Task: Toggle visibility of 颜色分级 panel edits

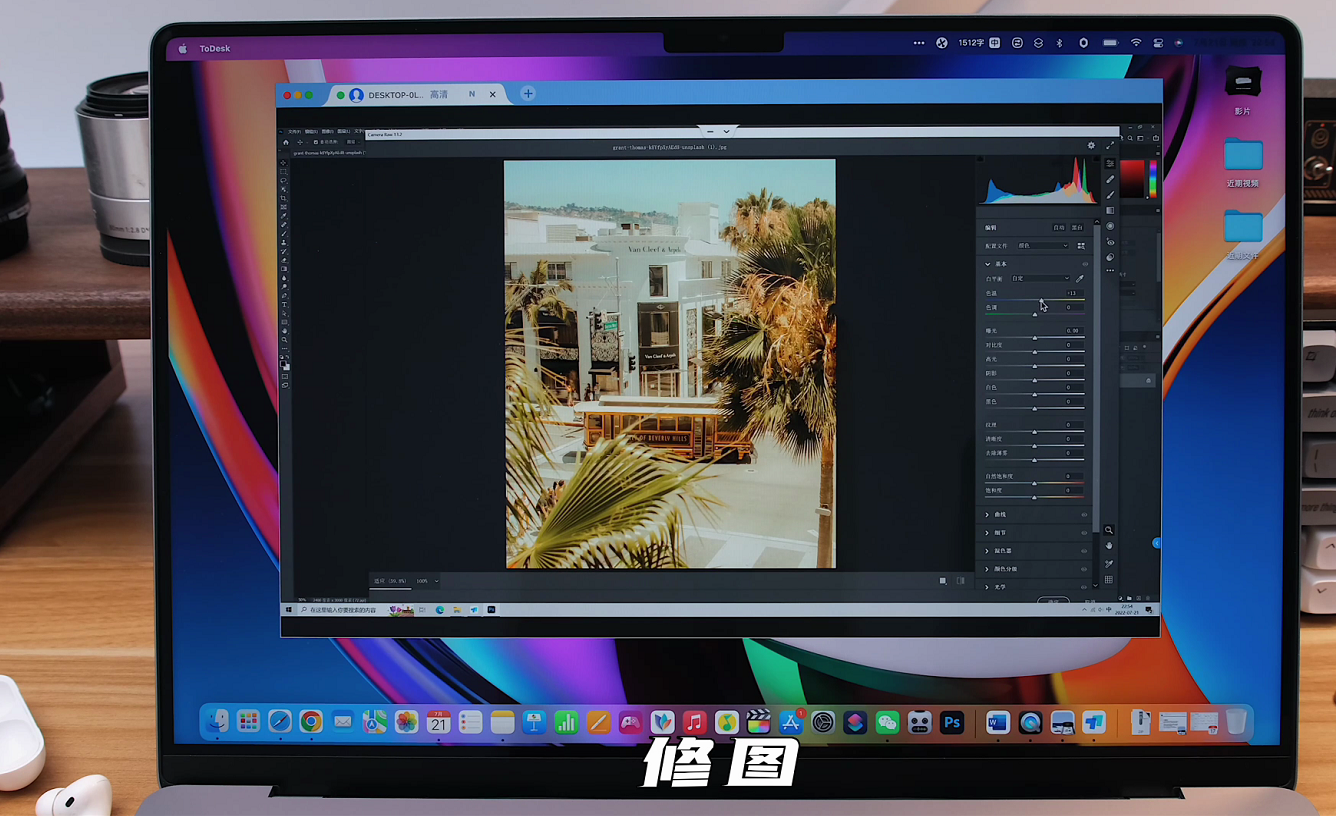Action: [1084, 569]
